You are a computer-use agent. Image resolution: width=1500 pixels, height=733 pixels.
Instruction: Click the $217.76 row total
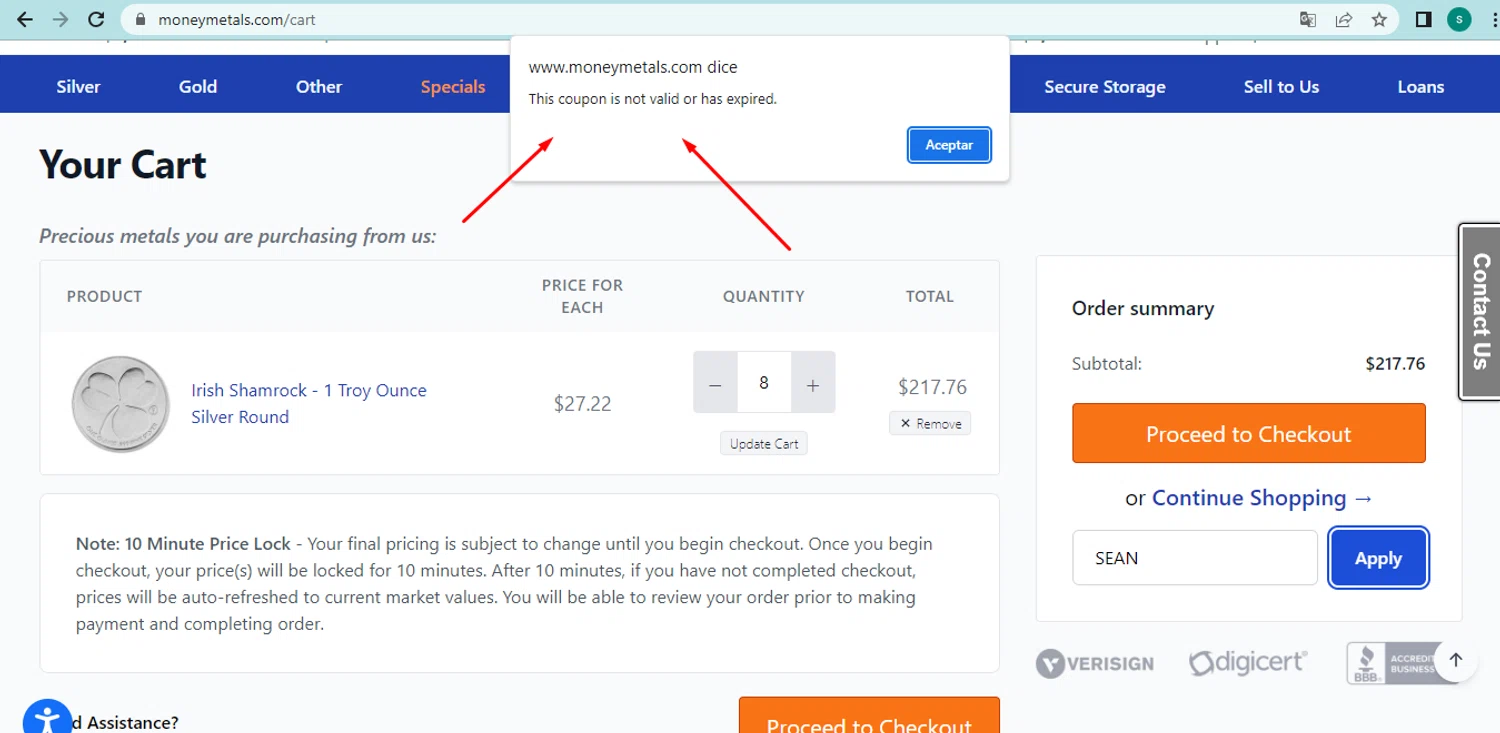point(932,387)
